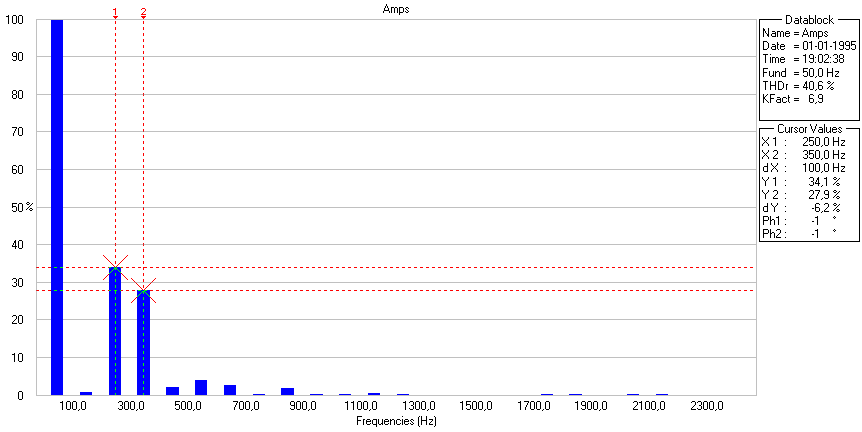The height and width of the screenshot is (432, 862).
Task: Click the X2 350,0 Hz cursor value
Action: tap(825, 155)
